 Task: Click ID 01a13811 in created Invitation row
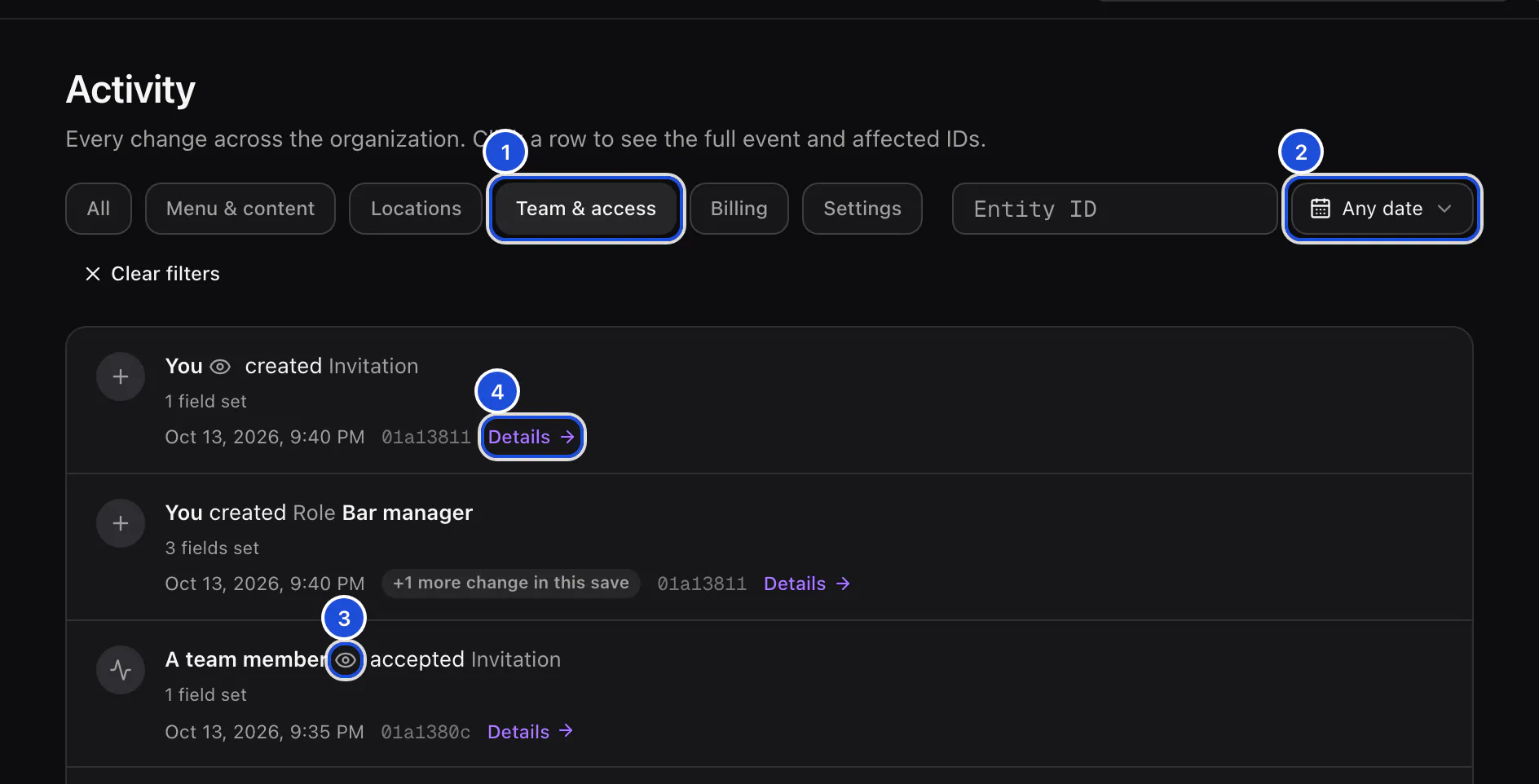(426, 437)
